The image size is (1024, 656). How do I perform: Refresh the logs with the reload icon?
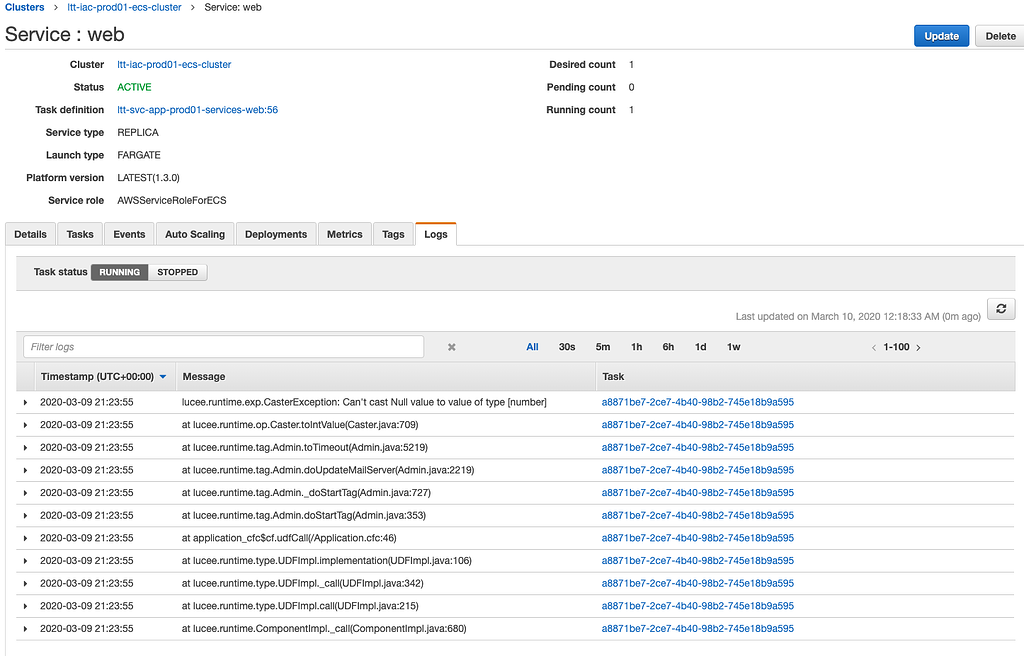click(1000, 308)
